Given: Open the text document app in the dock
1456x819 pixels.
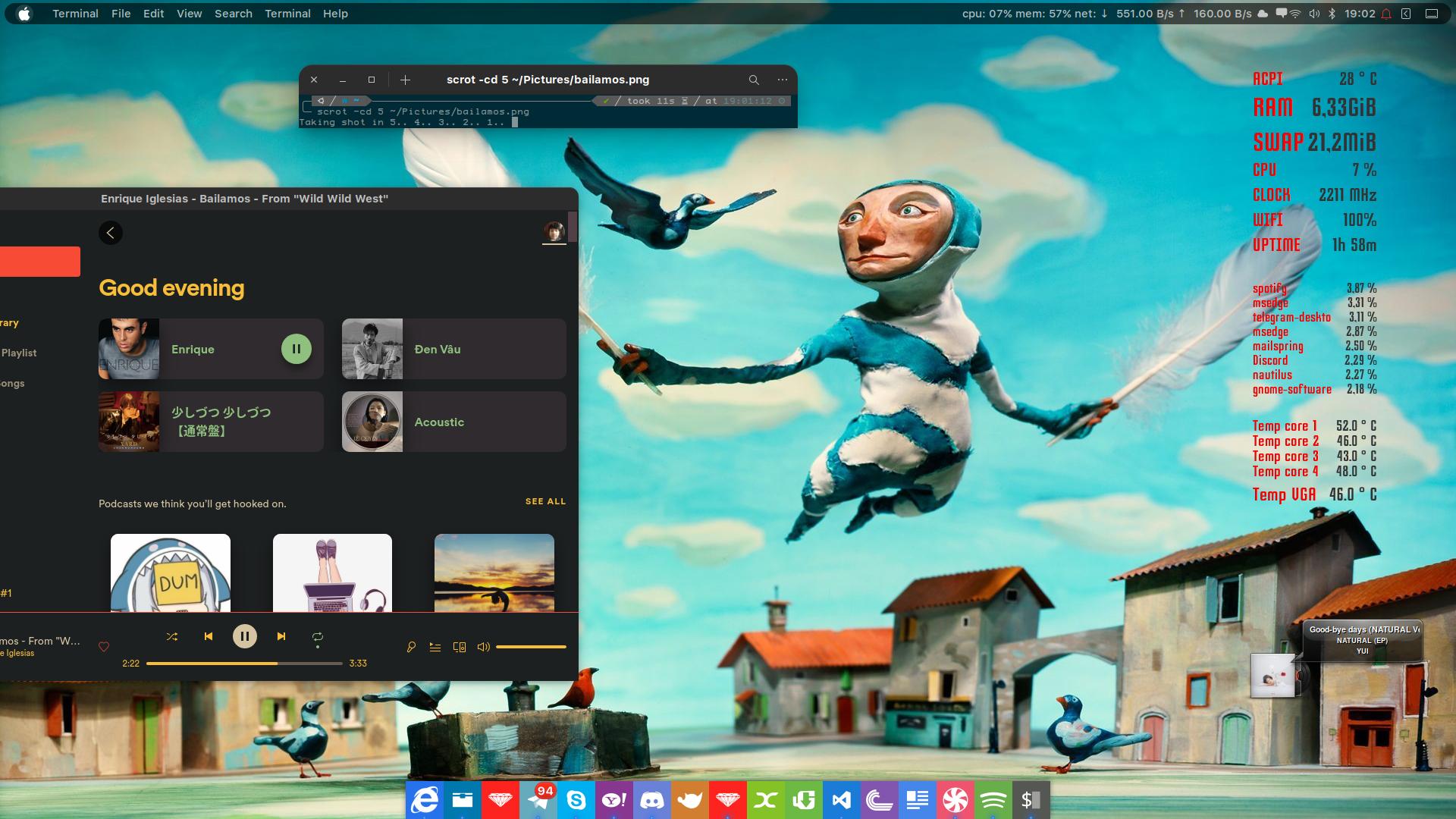Looking at the screenshot, I should click(x=918, y=800).
